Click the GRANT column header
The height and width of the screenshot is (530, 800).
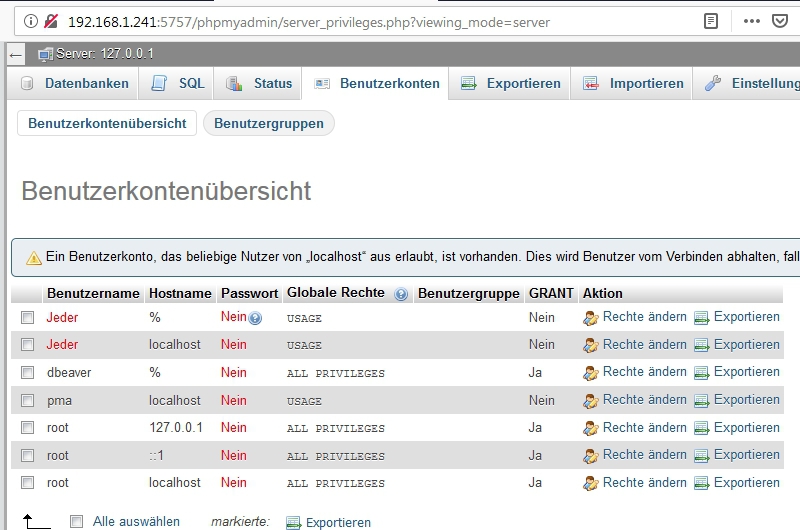tap(552, 293)
